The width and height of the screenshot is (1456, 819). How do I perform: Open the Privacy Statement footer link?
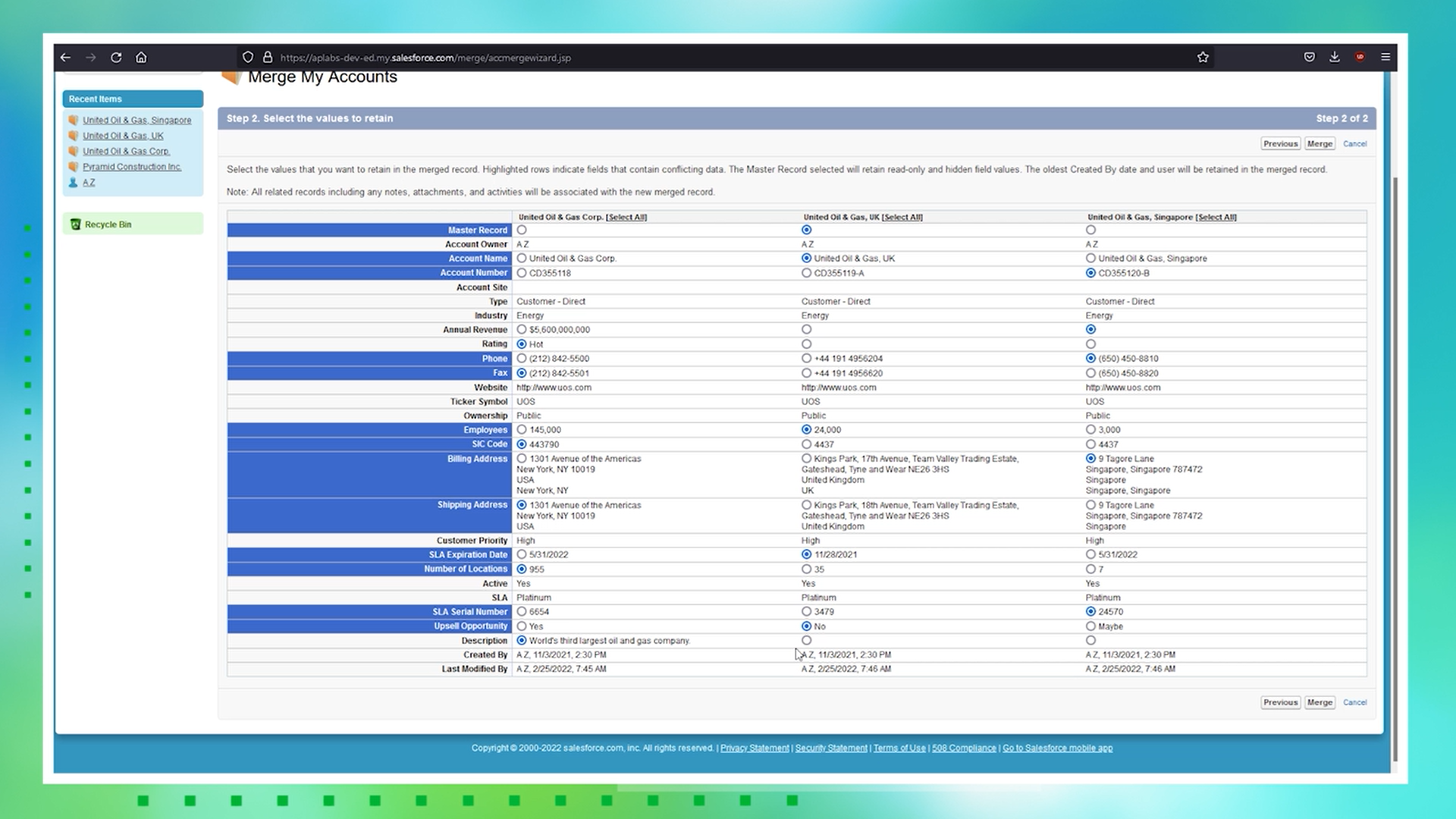755,748
